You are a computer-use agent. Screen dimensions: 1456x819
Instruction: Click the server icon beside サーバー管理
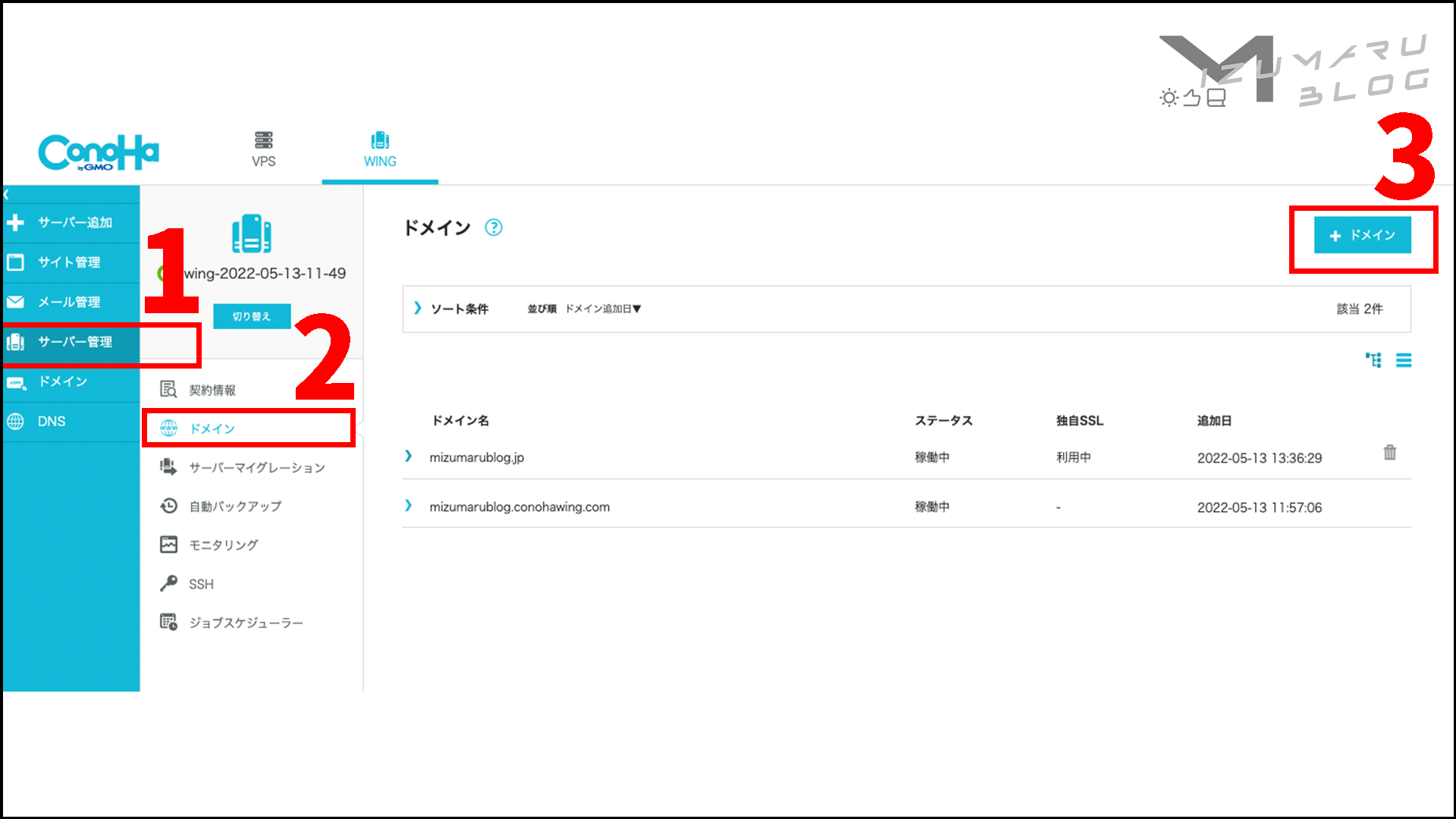pos(15,342)
